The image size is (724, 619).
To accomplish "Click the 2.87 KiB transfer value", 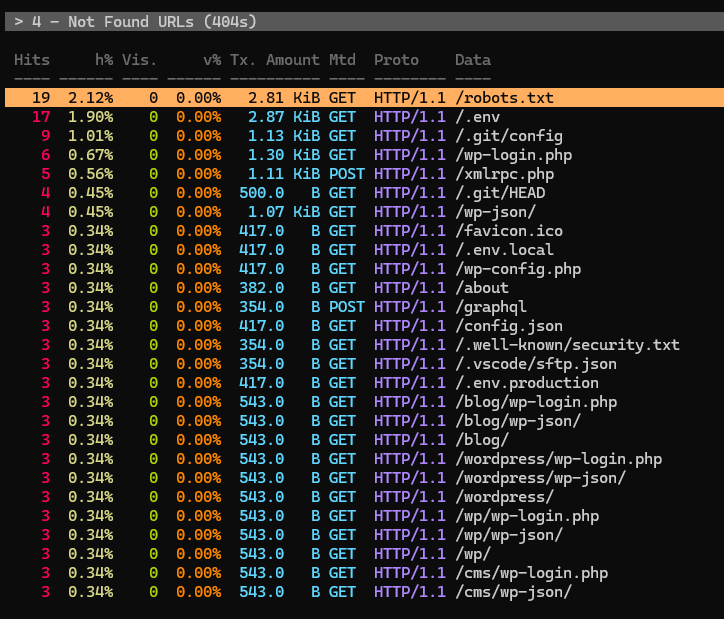I will tap(284, 117).
